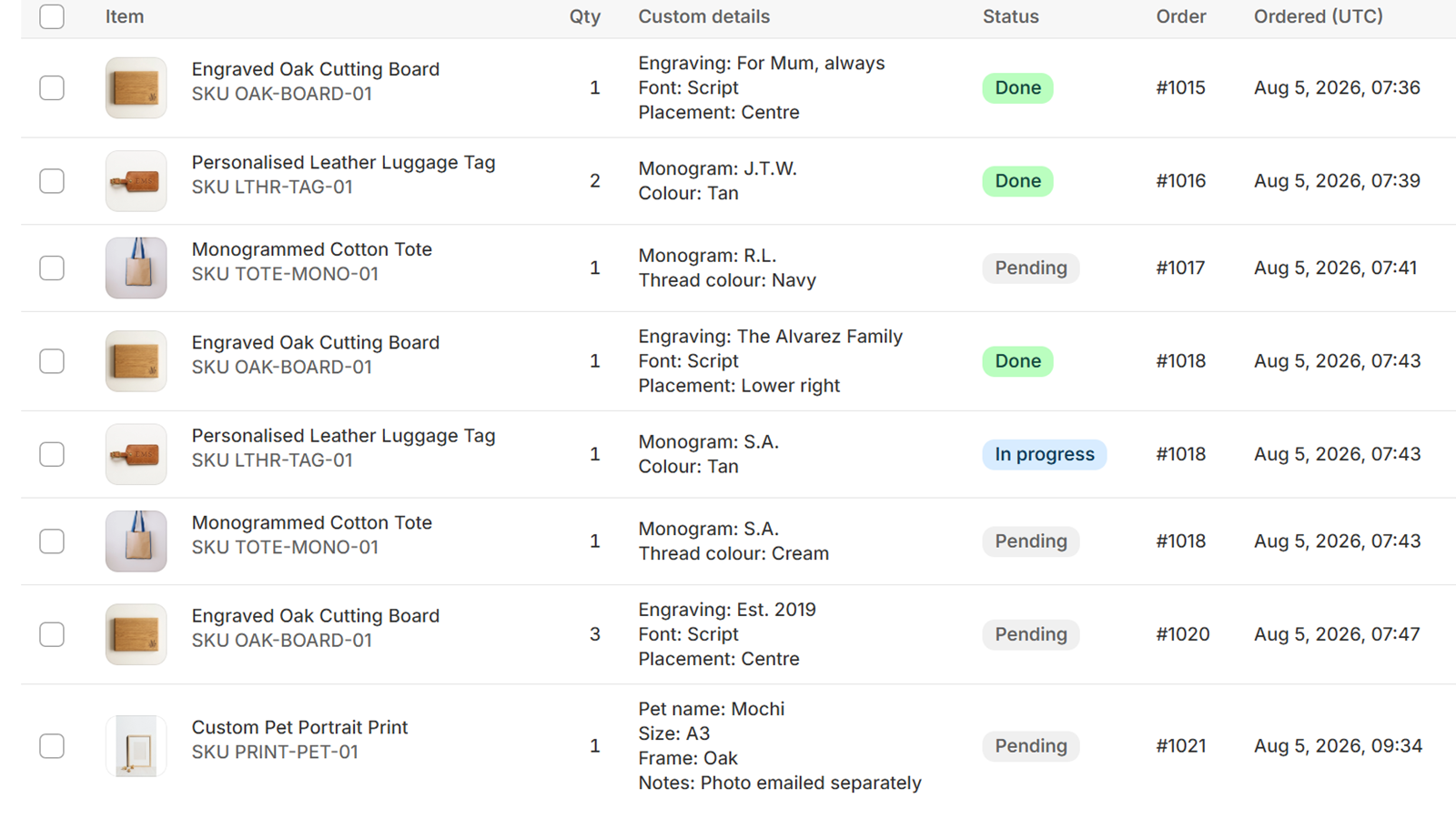Click the Custom Pet Portrait Print thumbnail
The image size is (1456, 819).
tap(136, 746)
